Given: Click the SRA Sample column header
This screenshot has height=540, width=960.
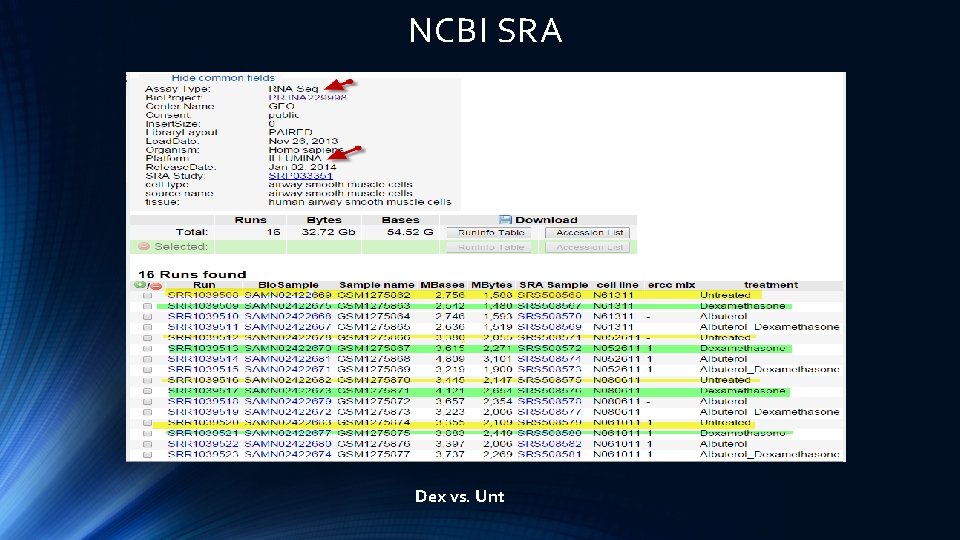Looking at the screenshot, I should pyautogui.click(x=553, y=285).
